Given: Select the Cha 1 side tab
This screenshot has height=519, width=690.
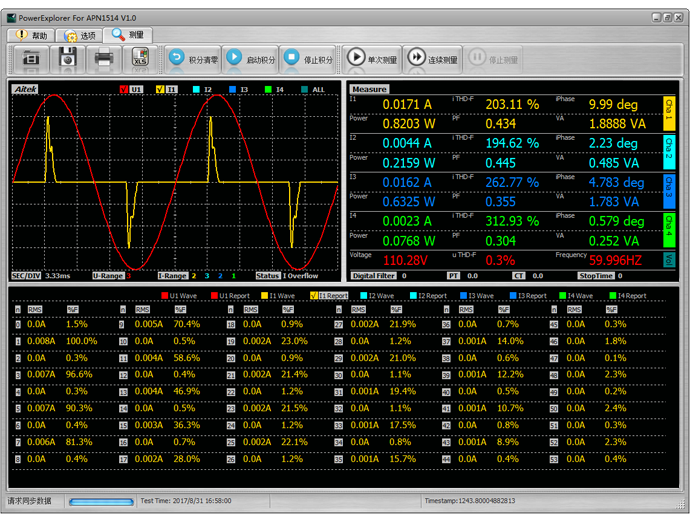Looking at the screenshot, I should (669, 114).
